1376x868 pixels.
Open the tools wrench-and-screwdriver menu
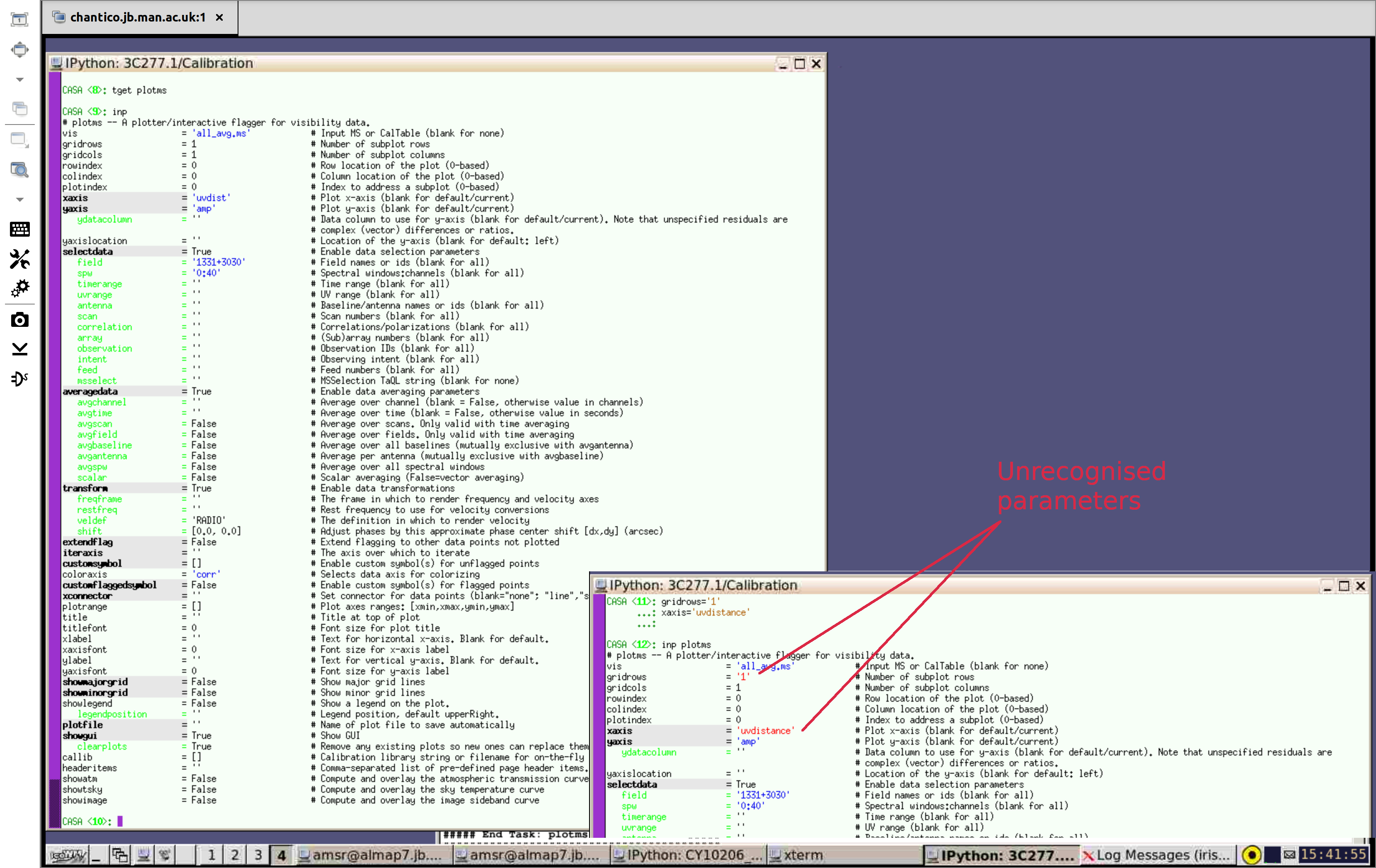click(x=19, y=259)
